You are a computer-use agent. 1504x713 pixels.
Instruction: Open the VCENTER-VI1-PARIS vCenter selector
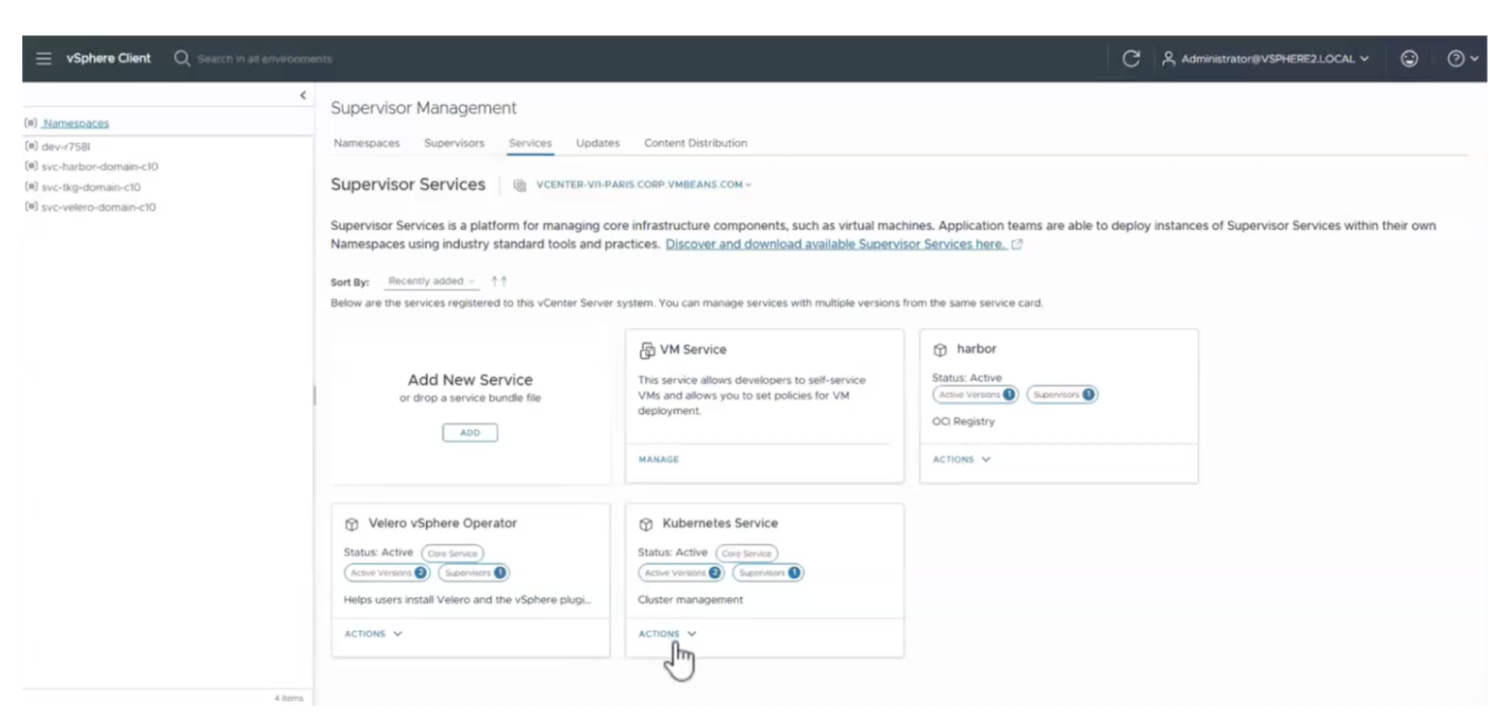click(644, 185)
